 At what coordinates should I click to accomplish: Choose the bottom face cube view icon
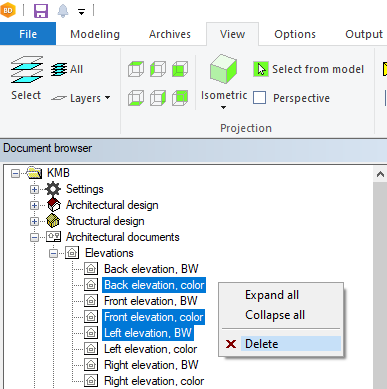136,98
